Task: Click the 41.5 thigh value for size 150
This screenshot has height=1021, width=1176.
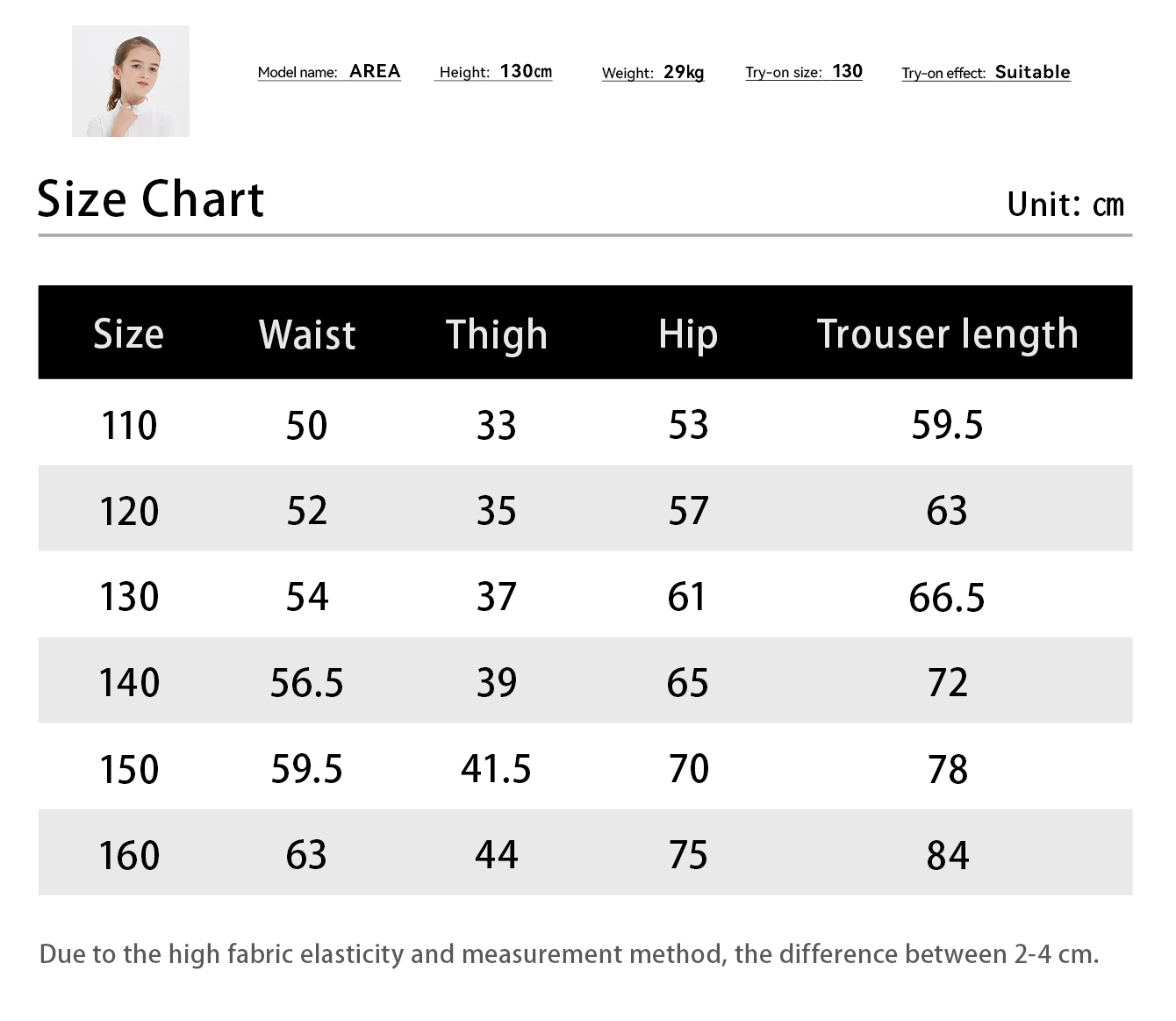Action: [496, 769]
